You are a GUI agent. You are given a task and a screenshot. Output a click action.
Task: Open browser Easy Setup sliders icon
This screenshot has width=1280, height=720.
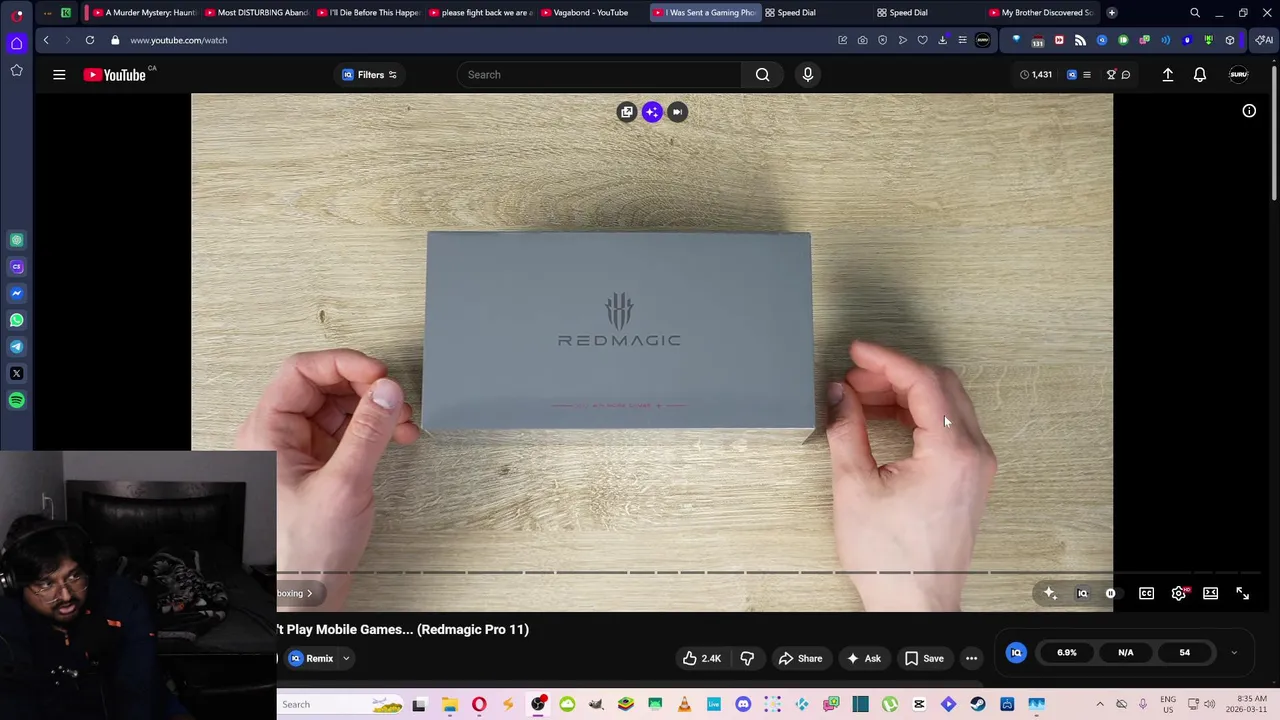pos(962,40)
